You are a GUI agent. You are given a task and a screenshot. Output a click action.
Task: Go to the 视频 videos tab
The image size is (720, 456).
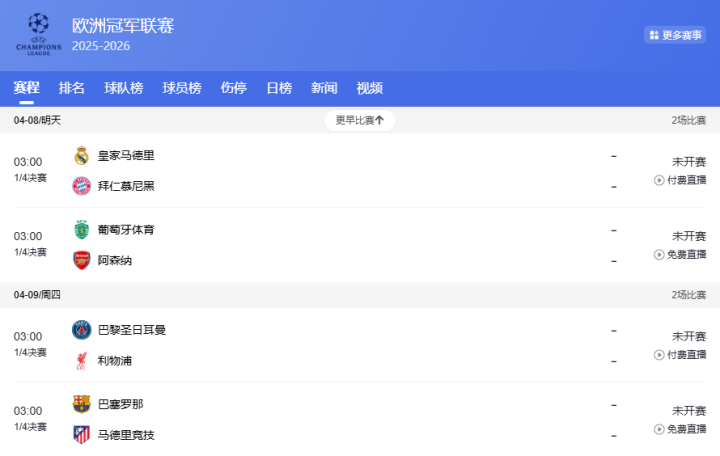click(370, 88)
